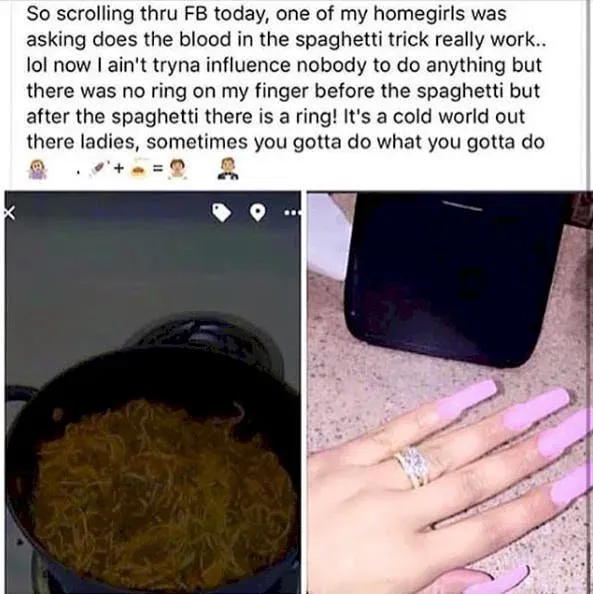This screenshot has width=593, height=594.
Task: Close the photo view with the X icon
Action: [x=9, y=214]
